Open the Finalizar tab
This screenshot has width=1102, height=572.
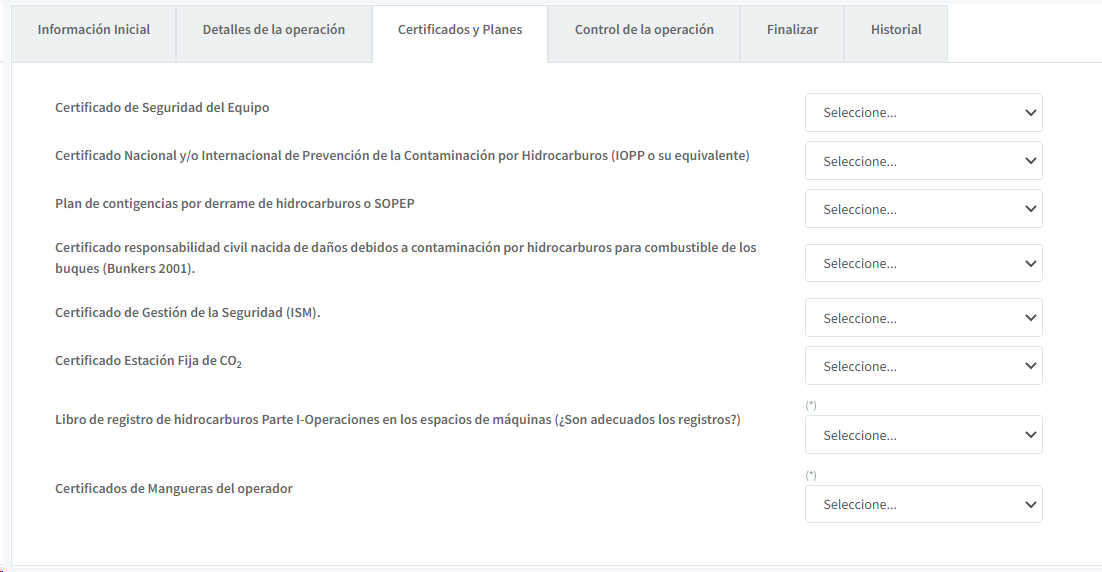(x=792, y=30)
